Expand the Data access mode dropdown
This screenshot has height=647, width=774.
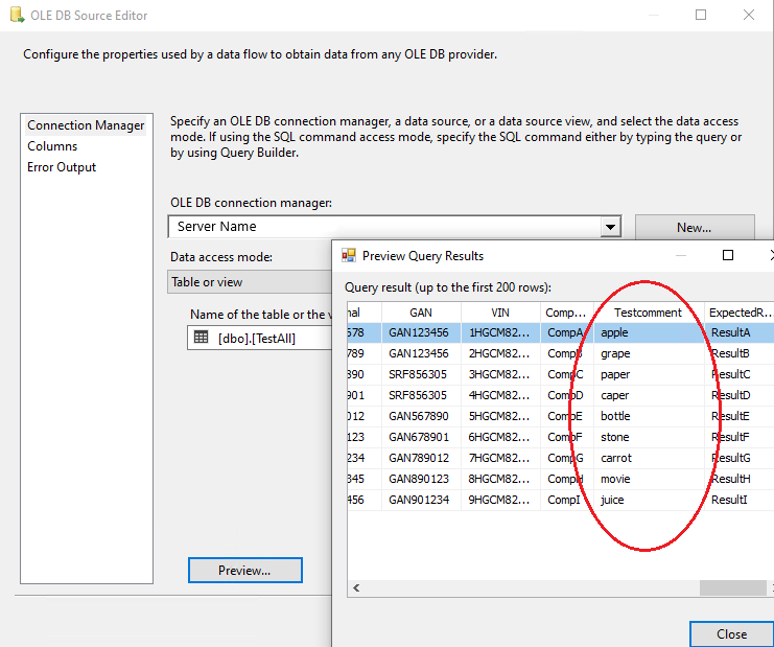click(250, 282)
